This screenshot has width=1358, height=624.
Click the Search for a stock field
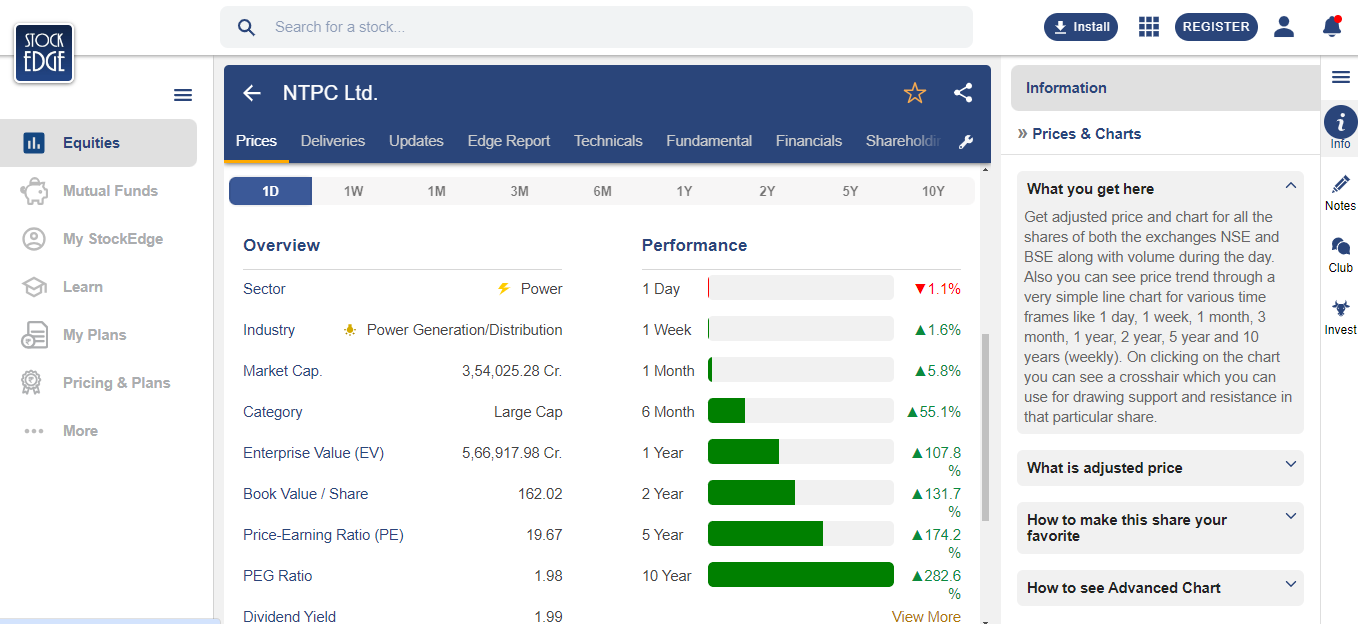(596, 27)
